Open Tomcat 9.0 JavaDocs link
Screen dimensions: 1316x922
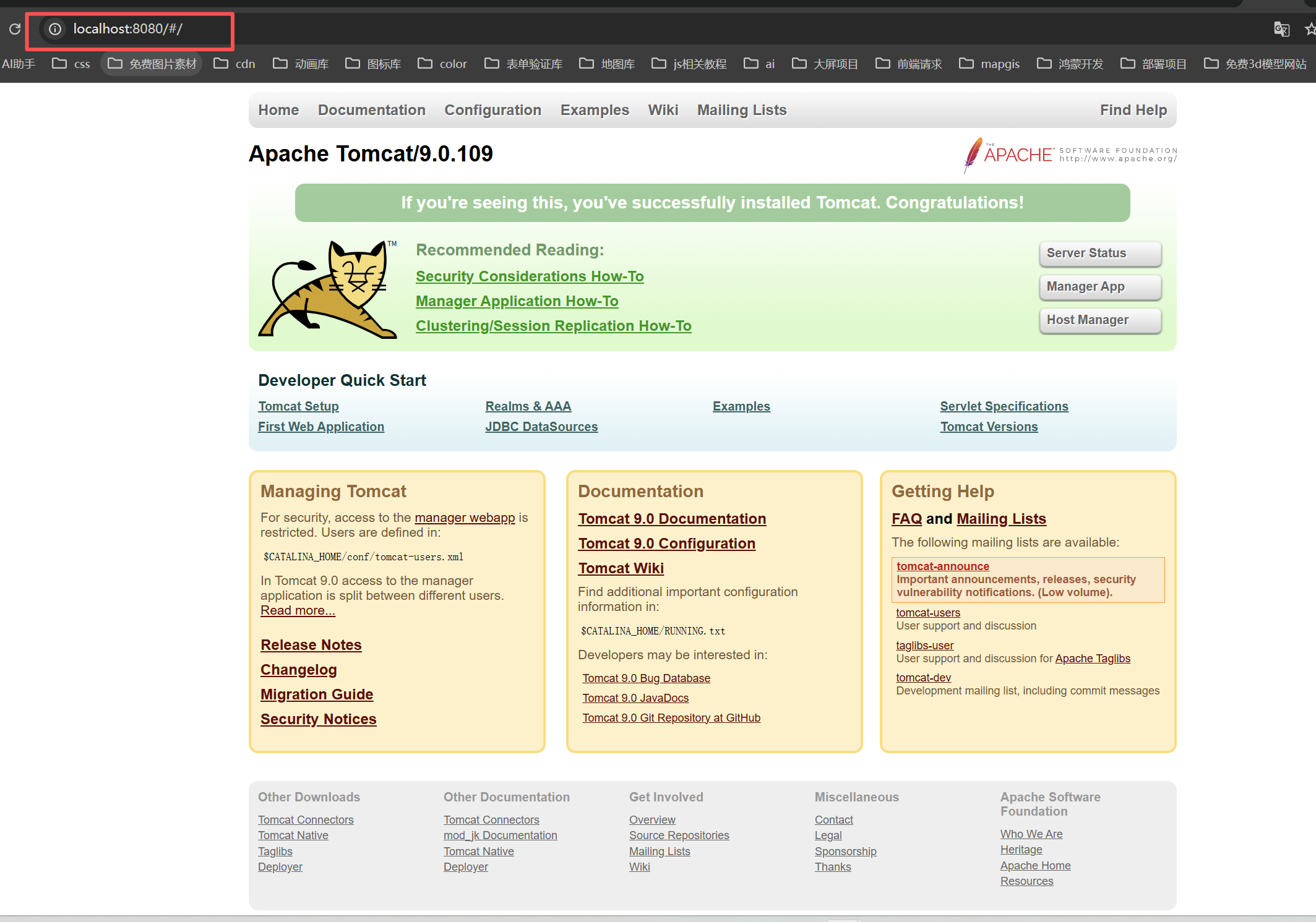coord(635,698)
